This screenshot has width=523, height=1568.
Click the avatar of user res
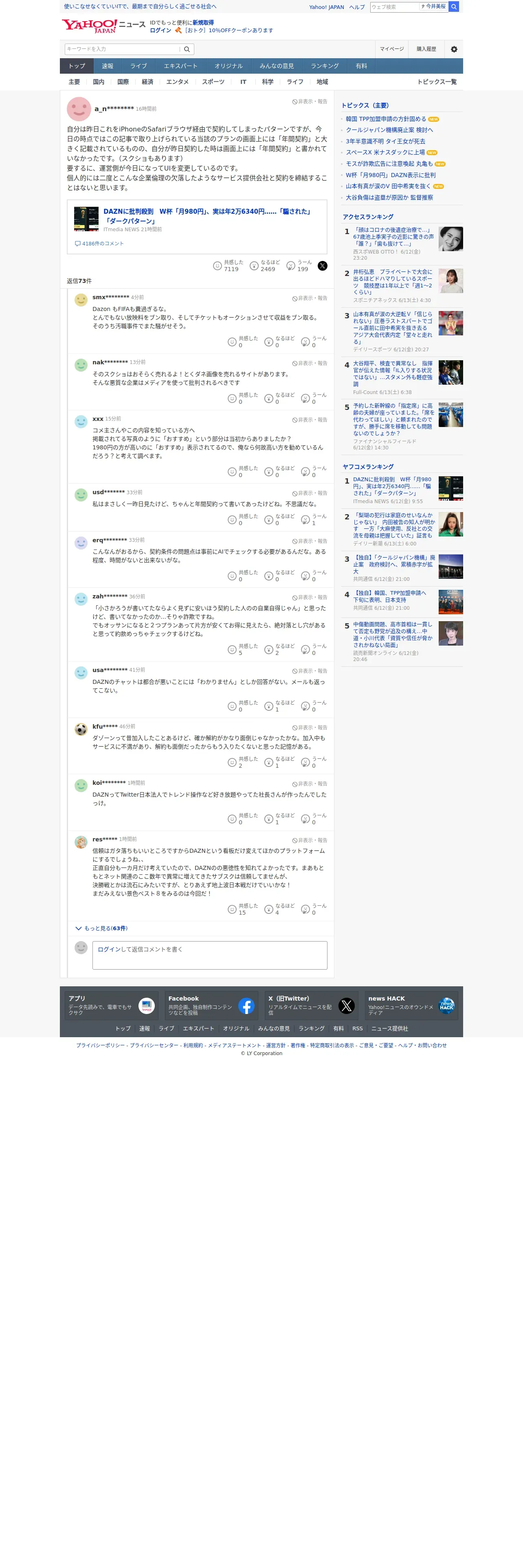(81, 842)
